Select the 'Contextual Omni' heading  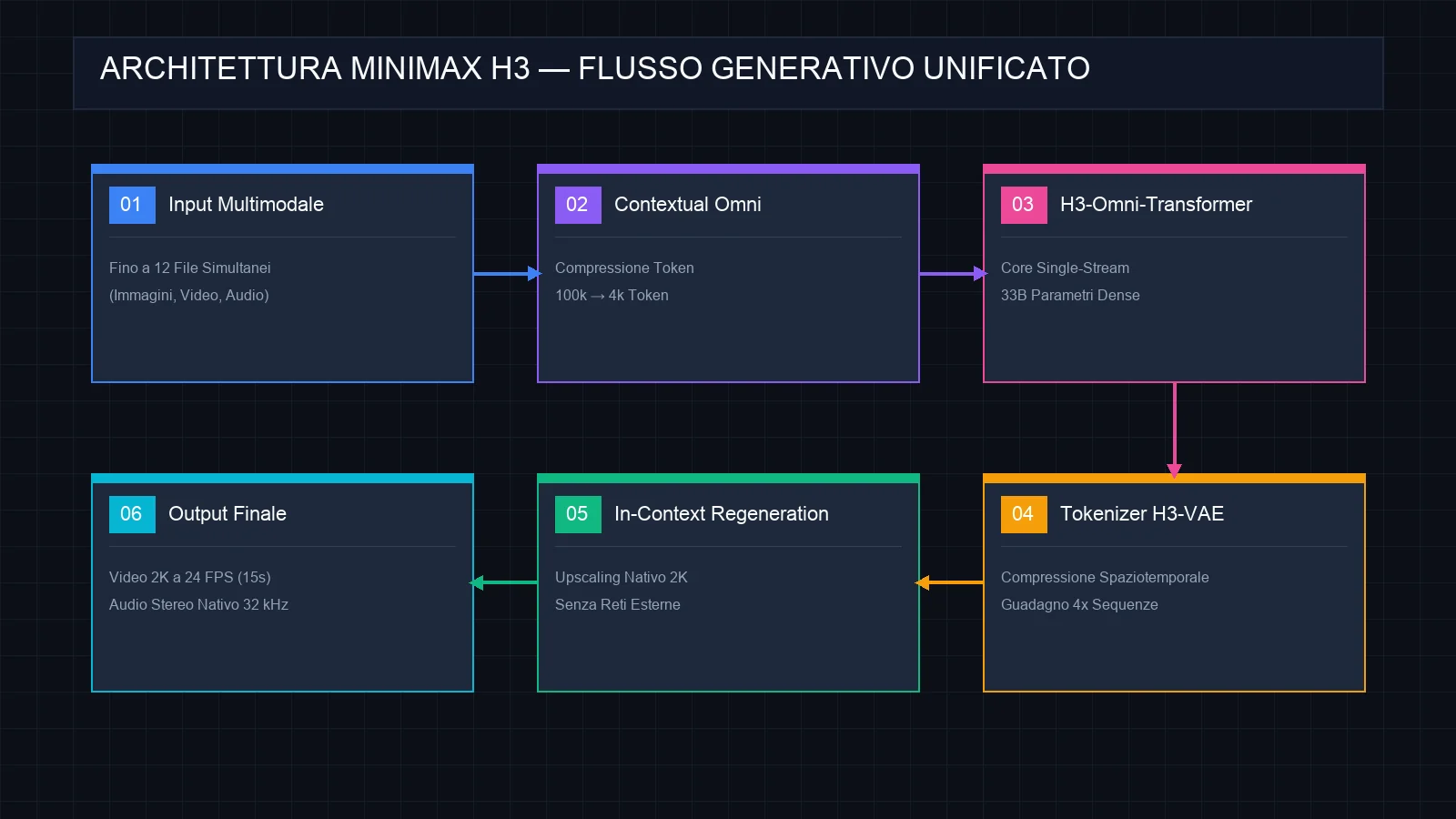click(688, 205)
